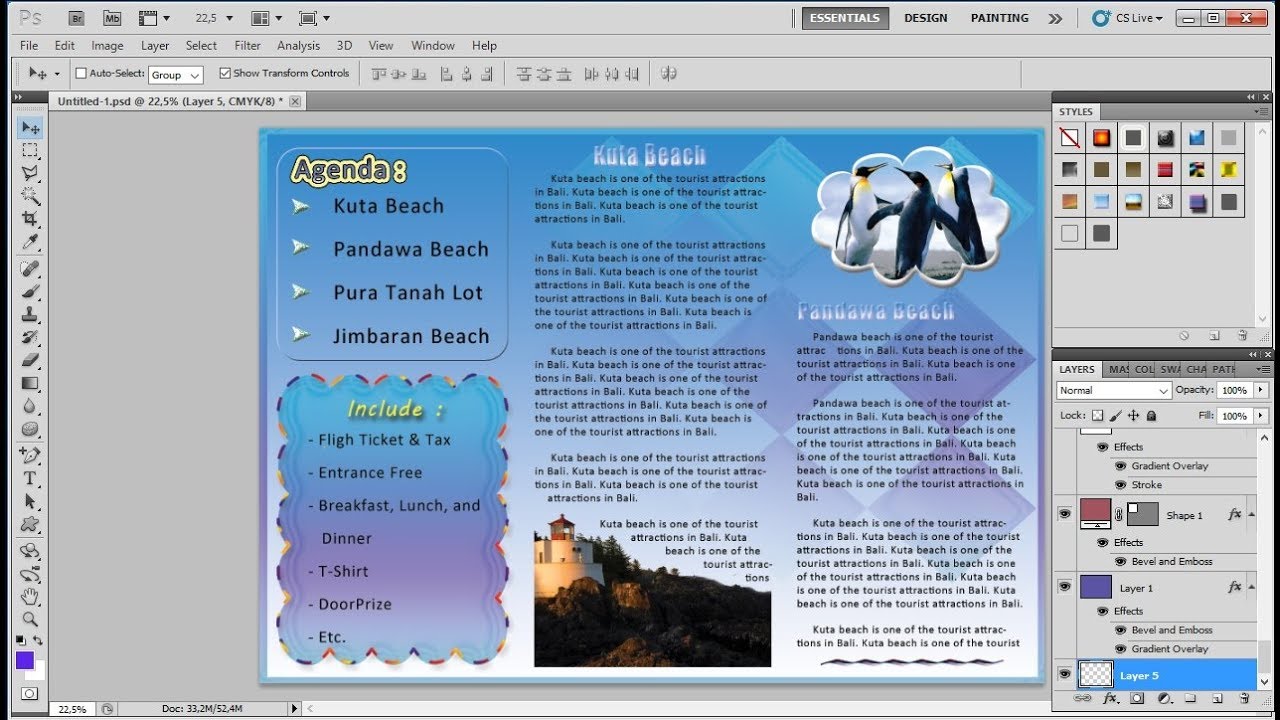
Task: Open the Launch Bridge icon
Action: (76, 18)
